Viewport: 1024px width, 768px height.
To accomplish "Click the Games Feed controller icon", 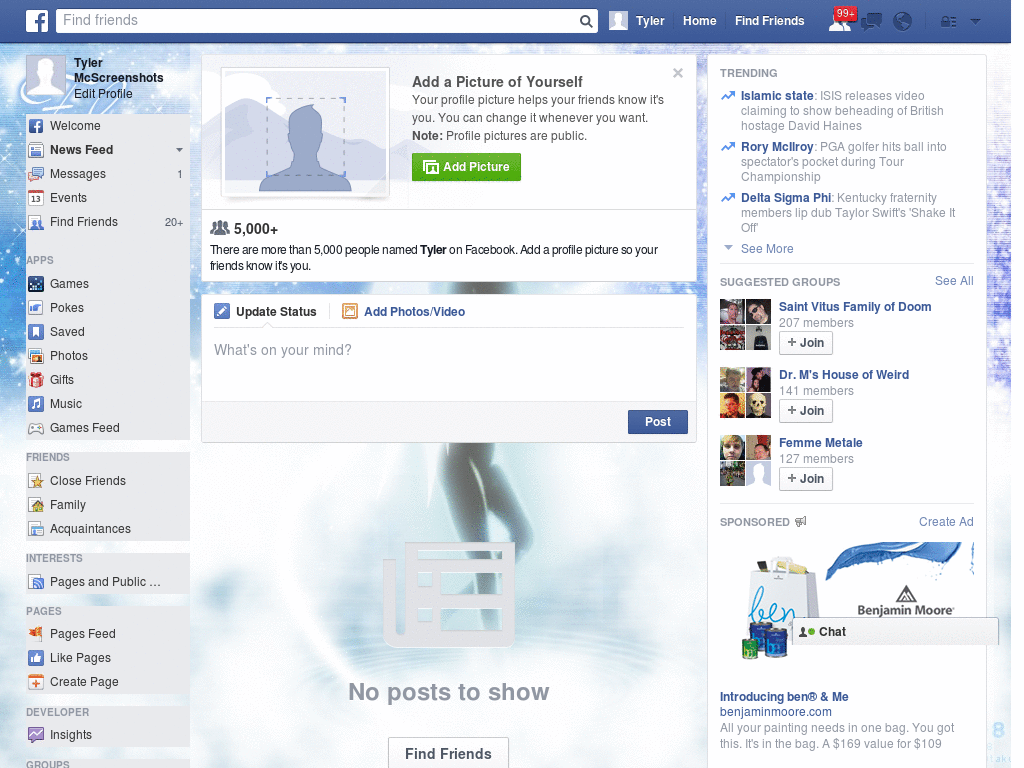I will click(36, 428).
